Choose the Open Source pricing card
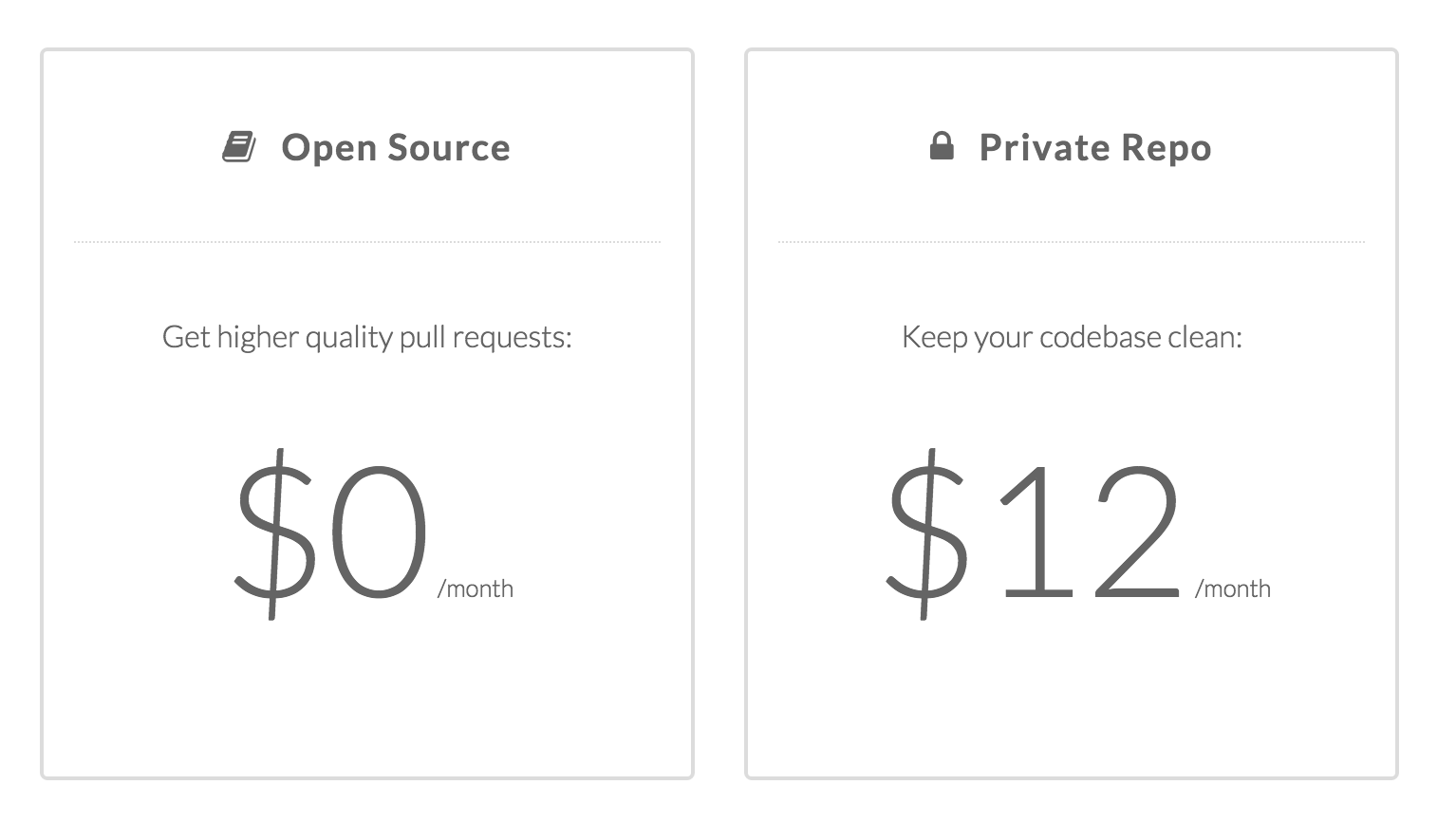The image size is (1456, 822). tap(367, 414)
